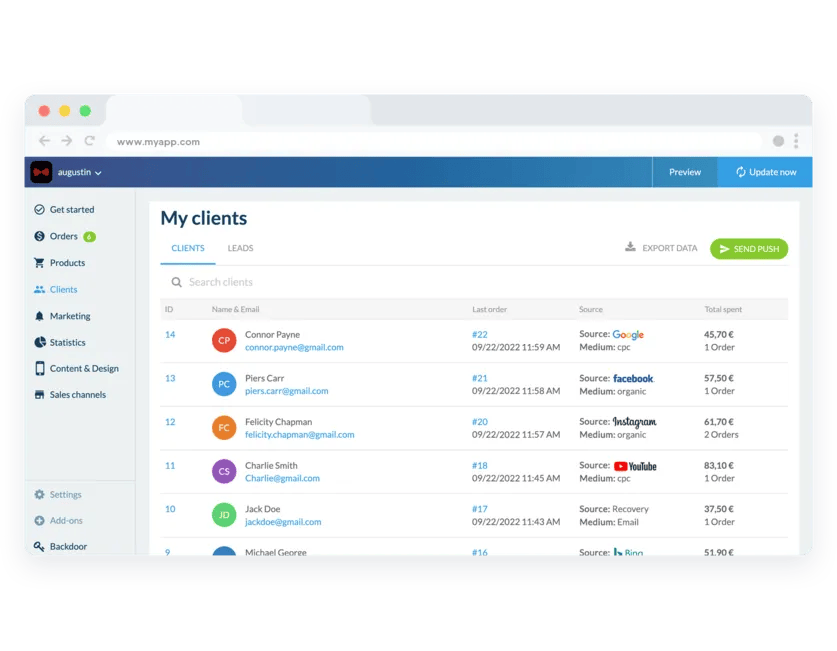Switch to the LEADS tab
837x651 pixels.
pyautogui.click(x=240, y=247)
